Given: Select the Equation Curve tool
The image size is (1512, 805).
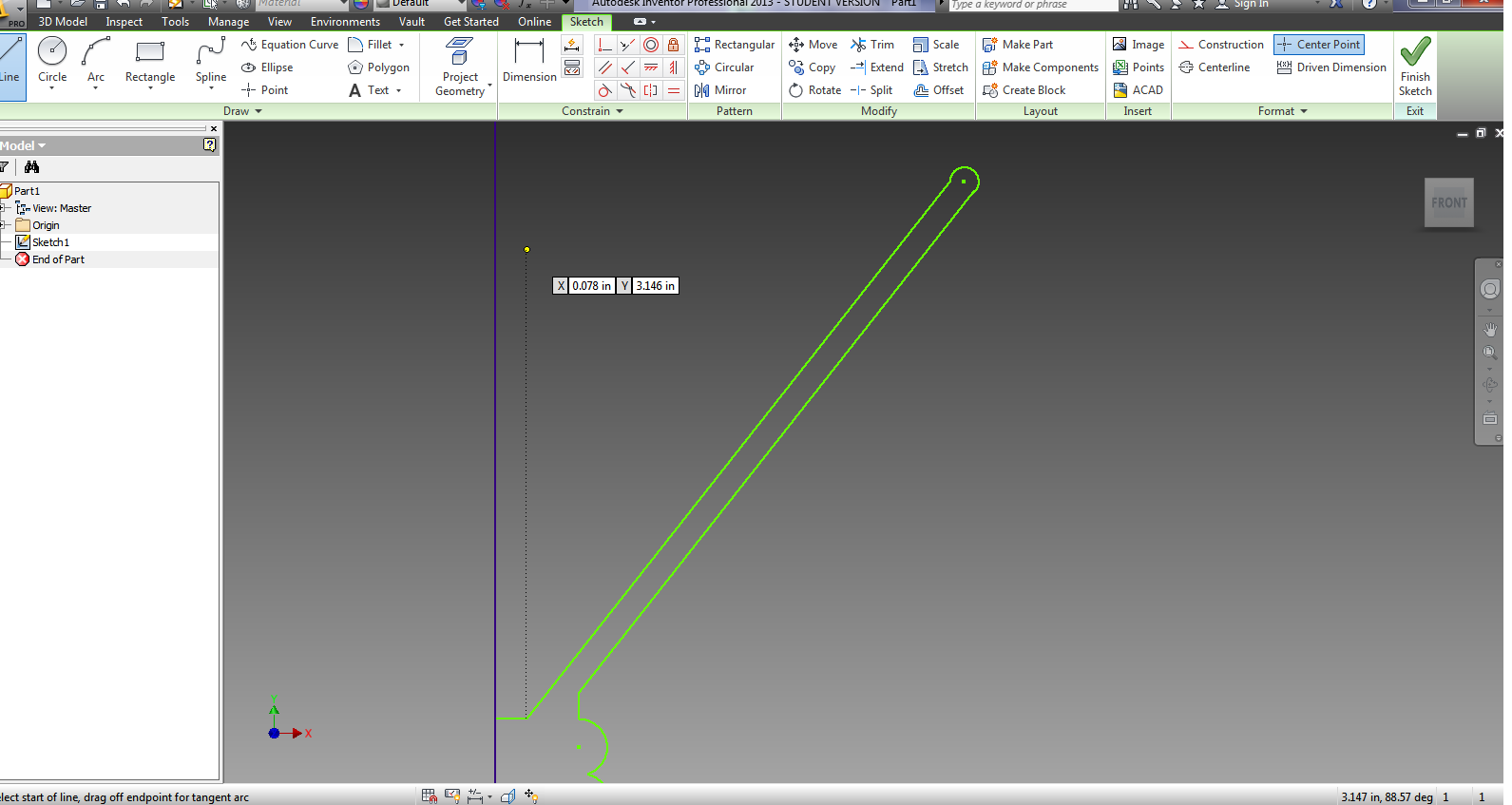Looking at the screenshot, I should coord(290,45).
